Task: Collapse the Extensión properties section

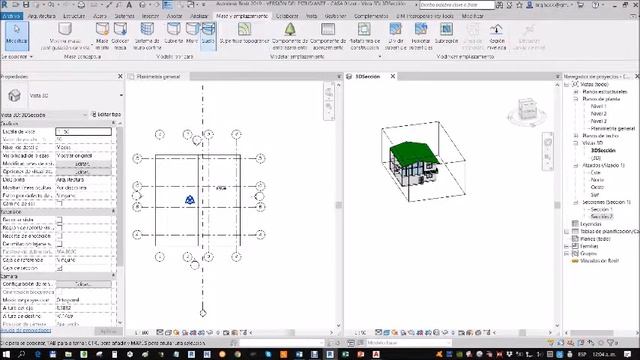Action: (113, 211)
